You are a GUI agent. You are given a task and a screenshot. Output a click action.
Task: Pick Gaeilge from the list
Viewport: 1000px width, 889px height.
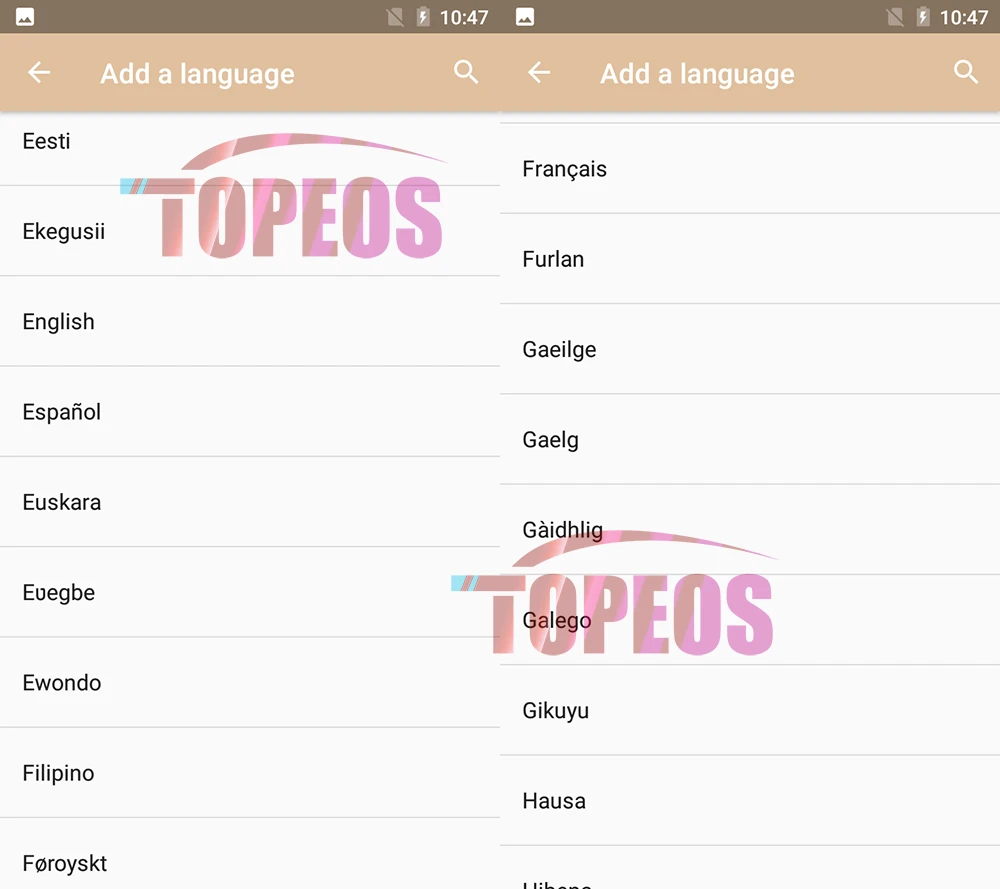pos(750,349)
